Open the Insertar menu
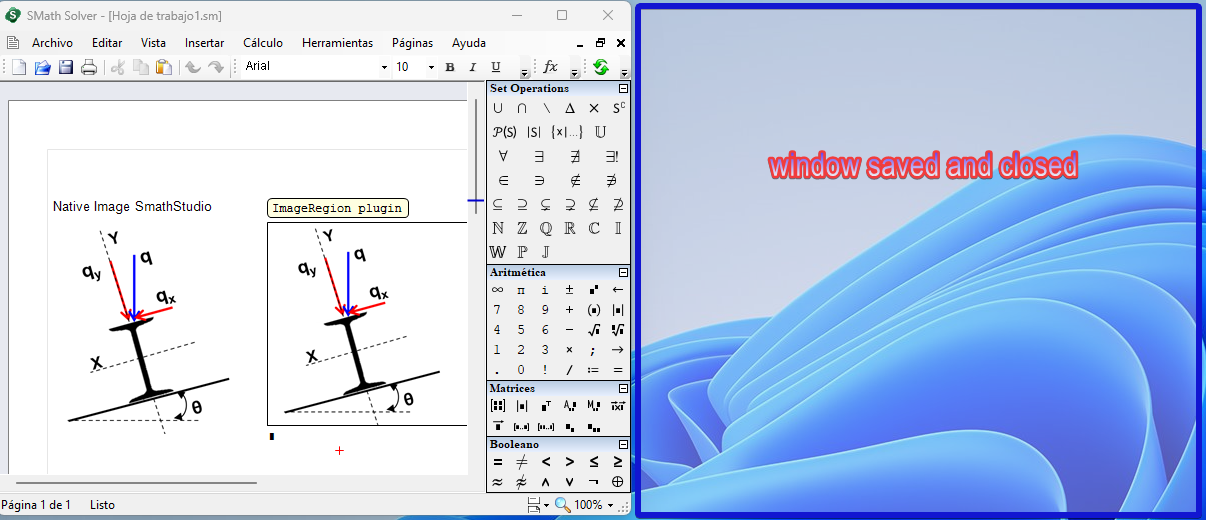 pos(204,43)
